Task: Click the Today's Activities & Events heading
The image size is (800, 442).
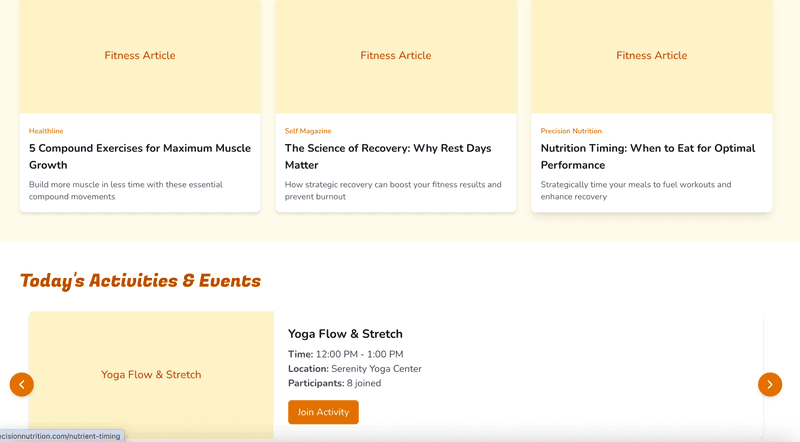Action: pos(140,281)
